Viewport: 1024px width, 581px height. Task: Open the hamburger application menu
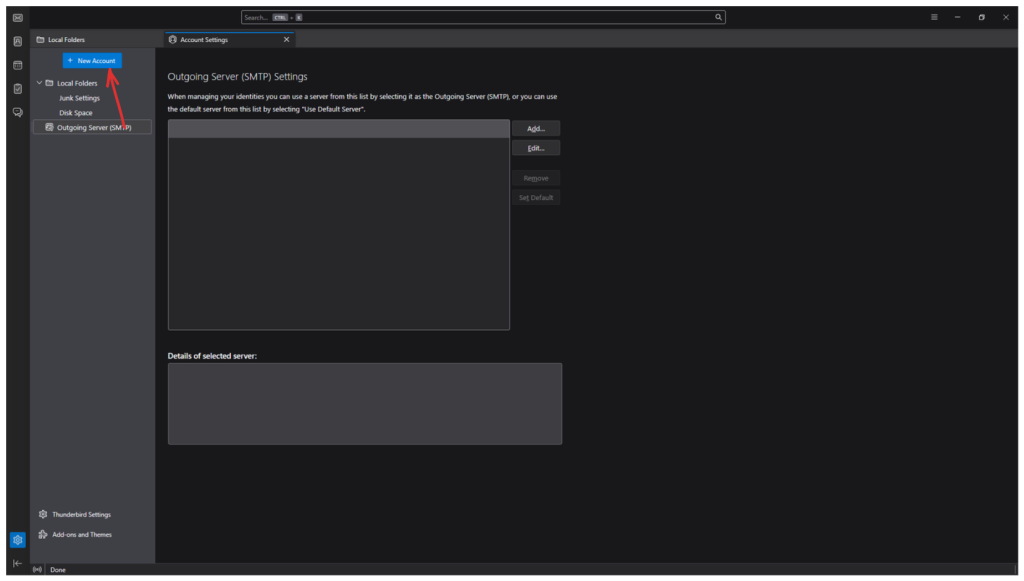tap(934, 17)
